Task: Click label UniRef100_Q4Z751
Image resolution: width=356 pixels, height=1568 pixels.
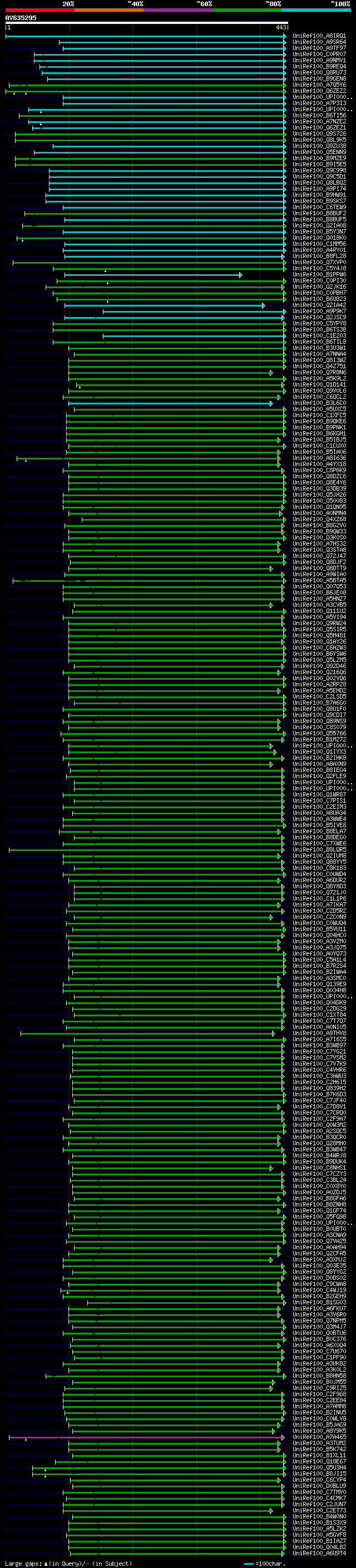Action: point(319,367)
